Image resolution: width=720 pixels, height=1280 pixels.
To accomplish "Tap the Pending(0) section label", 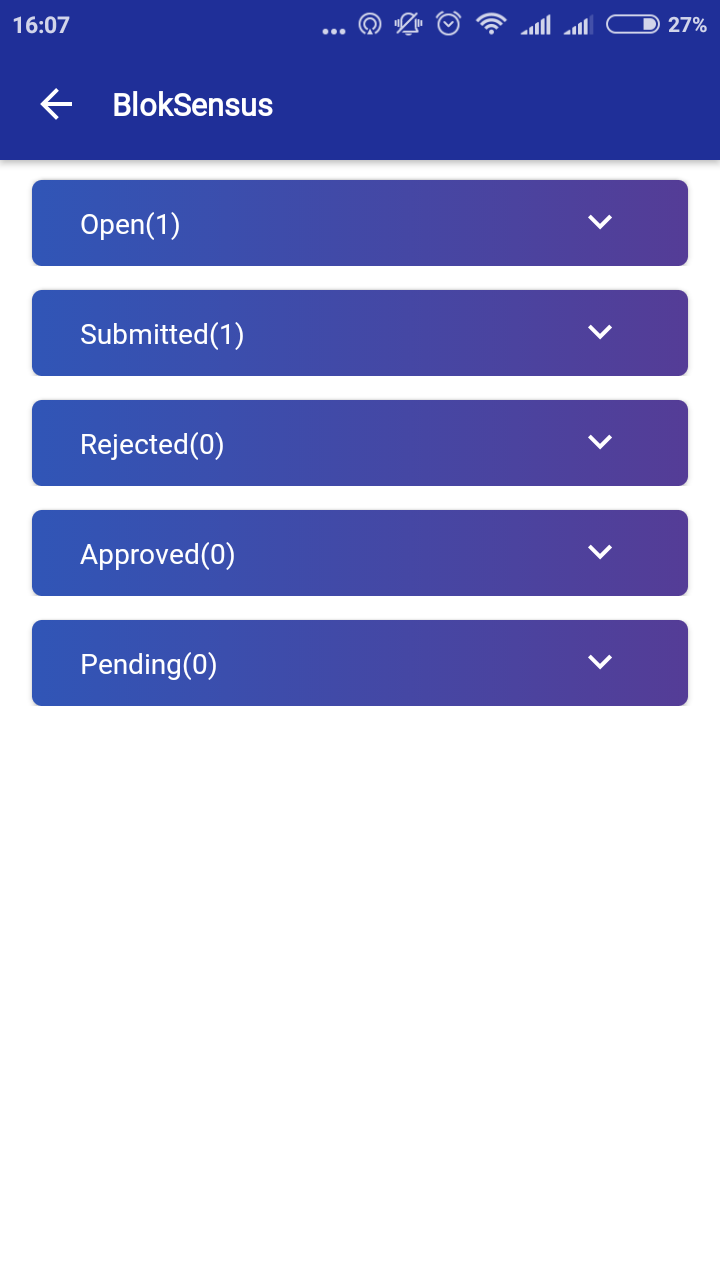I will [148, 664].
